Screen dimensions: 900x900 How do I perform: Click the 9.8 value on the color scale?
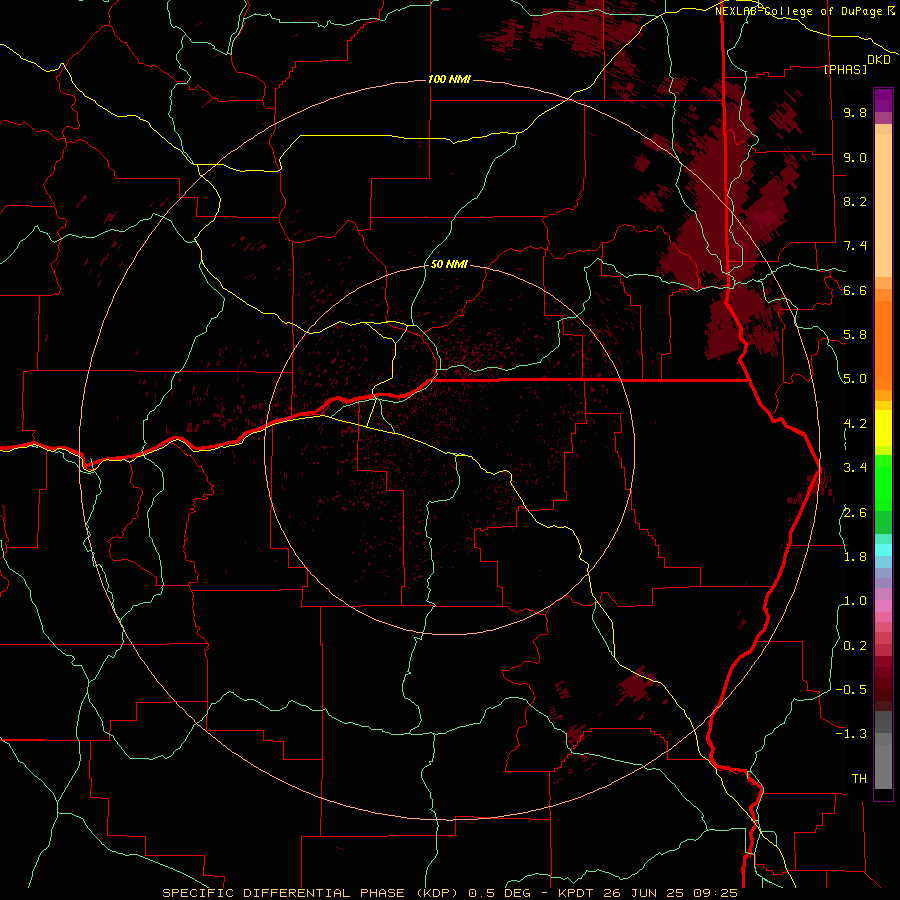coord(855,112)
